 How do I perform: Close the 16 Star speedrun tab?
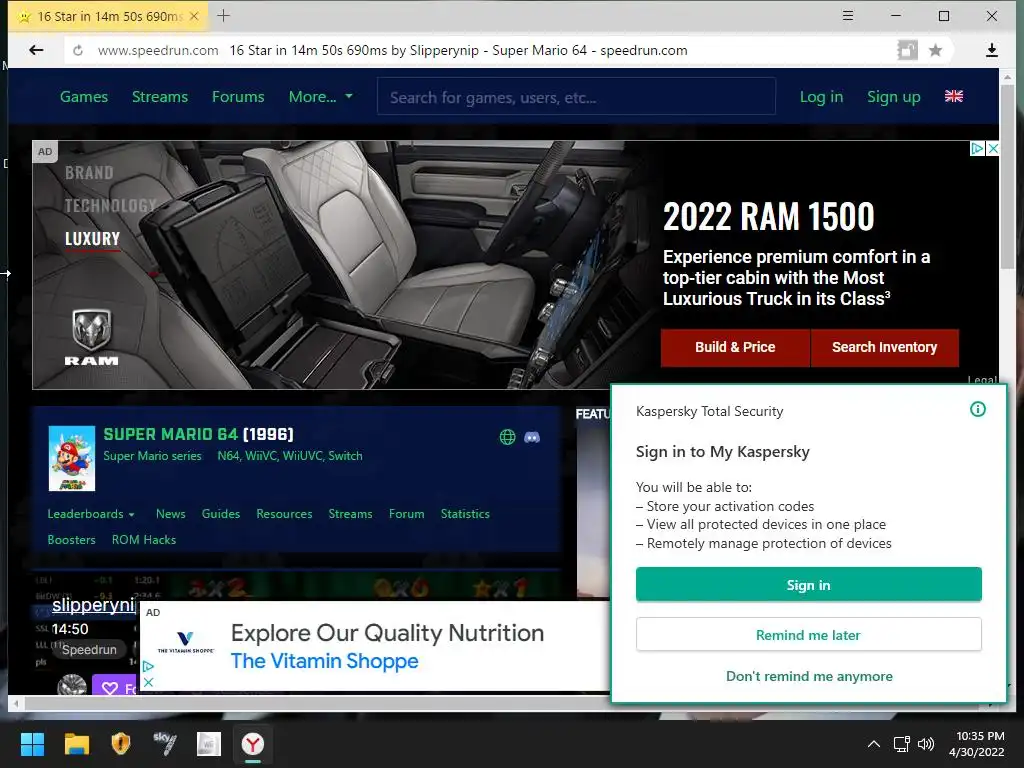tap(194, 16)
